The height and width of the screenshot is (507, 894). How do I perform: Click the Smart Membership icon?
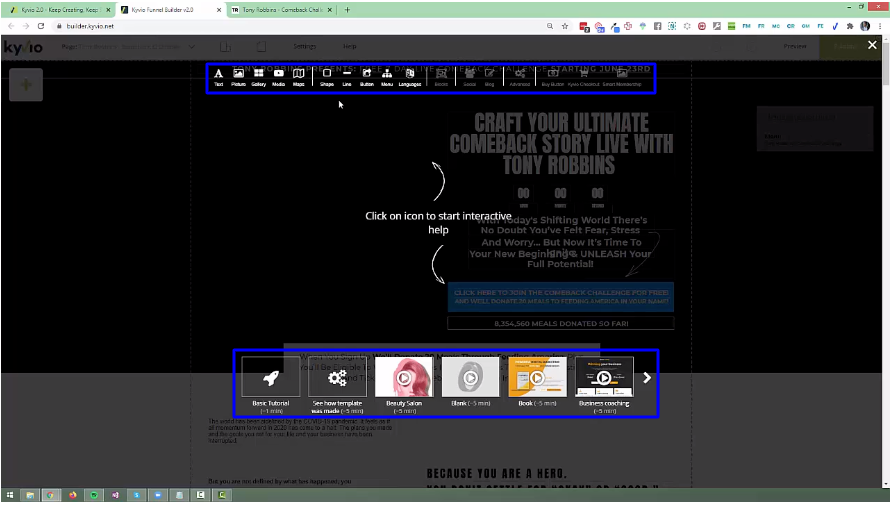pyautogui.click(x=623, y=77)
